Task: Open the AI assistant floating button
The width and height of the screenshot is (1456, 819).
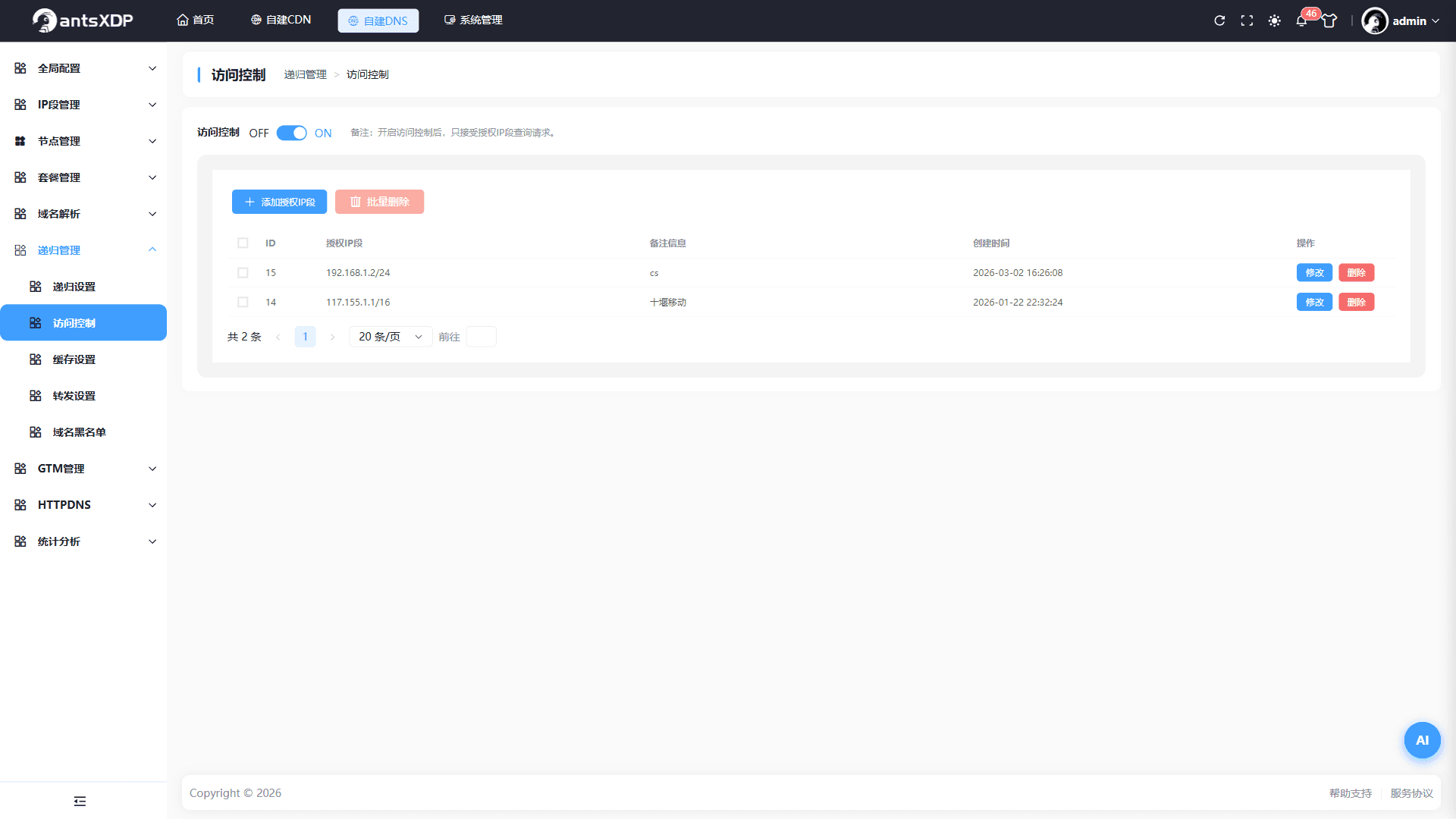Action: 1422,740
